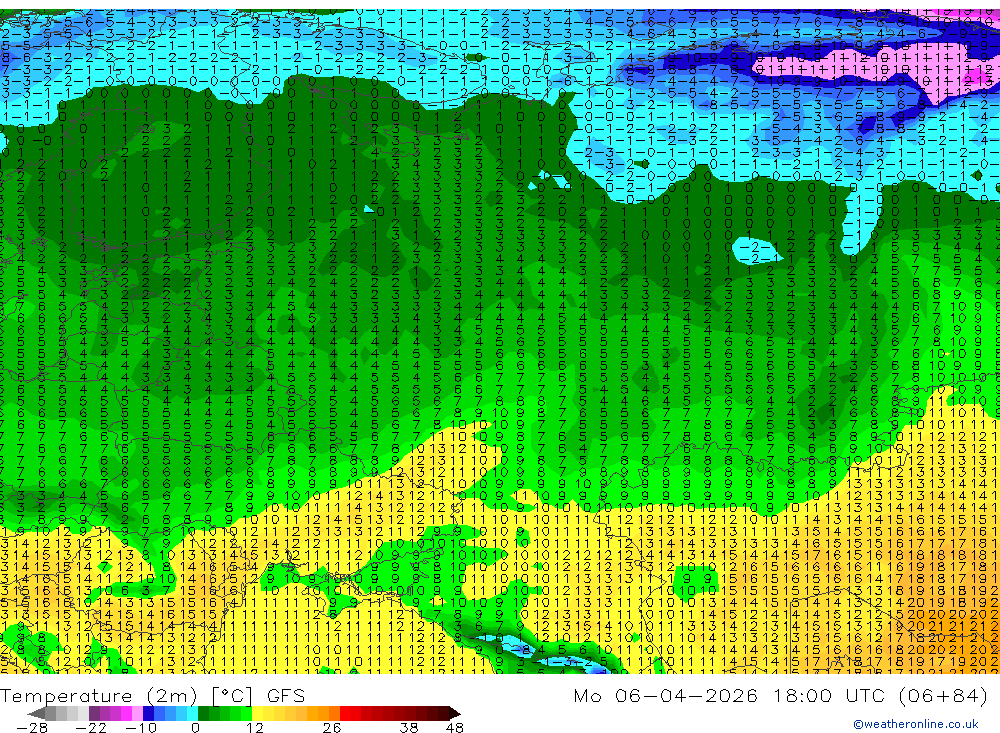Pick the dark blue swatch in legend
The width and height of the screenshot is (1000, 733).
[x=148, y=714]
